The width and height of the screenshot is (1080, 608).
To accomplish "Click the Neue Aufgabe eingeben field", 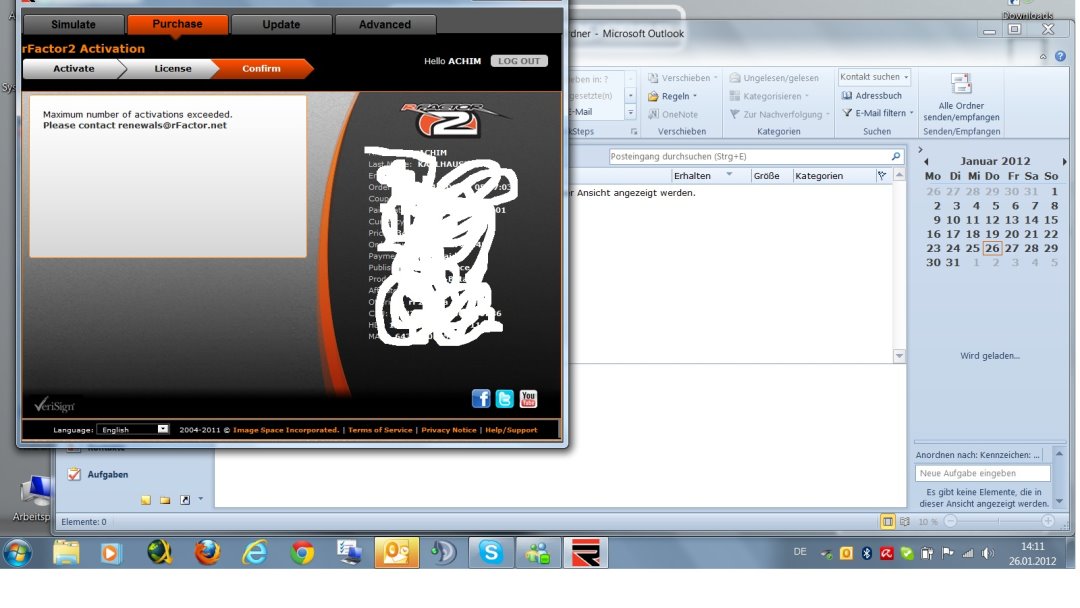I will [982, 473].
